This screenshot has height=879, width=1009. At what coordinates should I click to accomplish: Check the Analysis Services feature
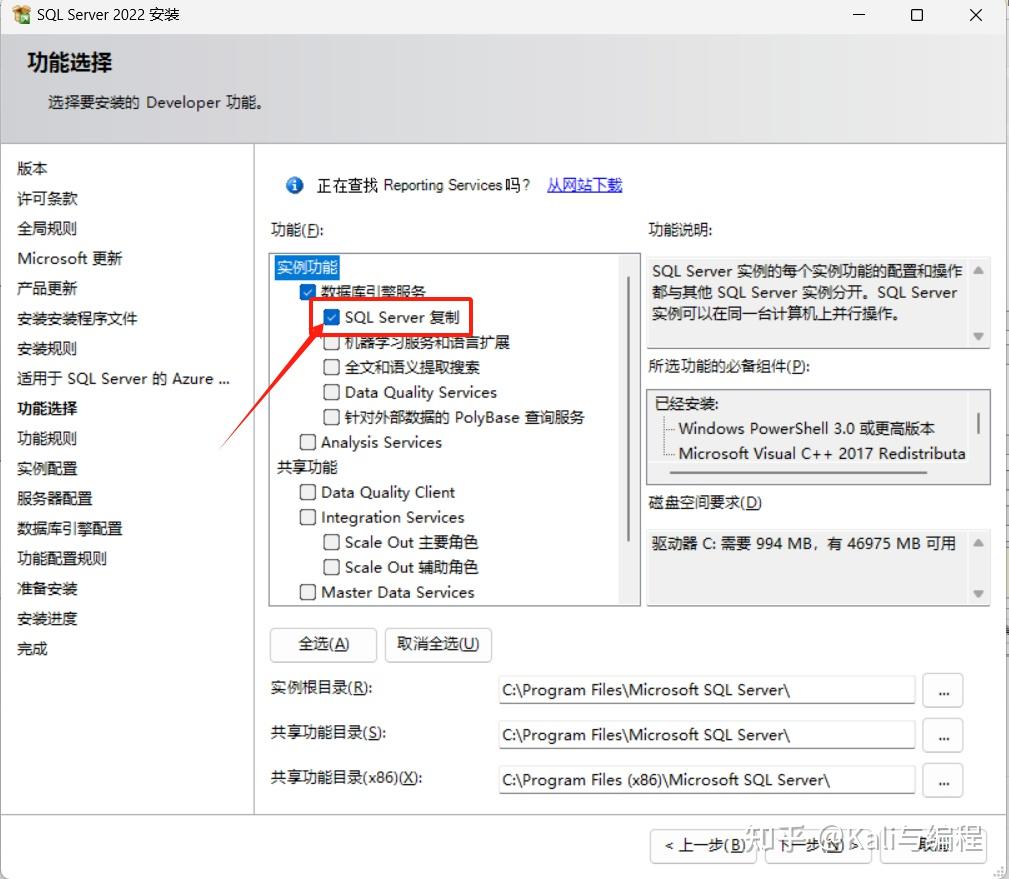(x=307, y=442)
